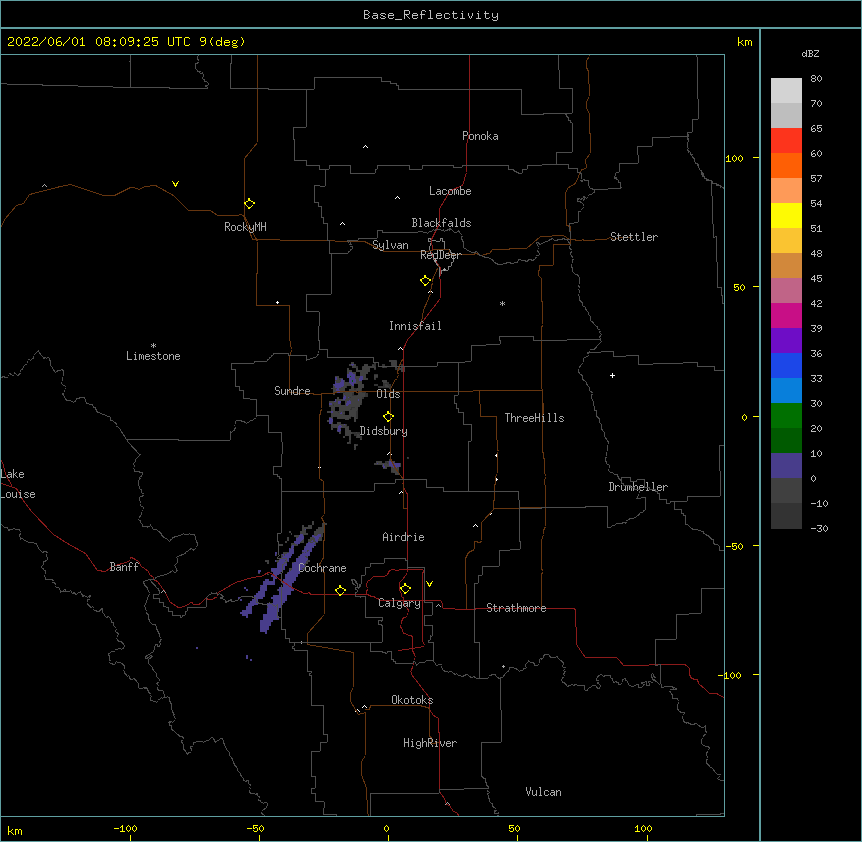Click the RedDeer label
The width and height of the screenshot is (862, 842).
(x=440, y=255)
